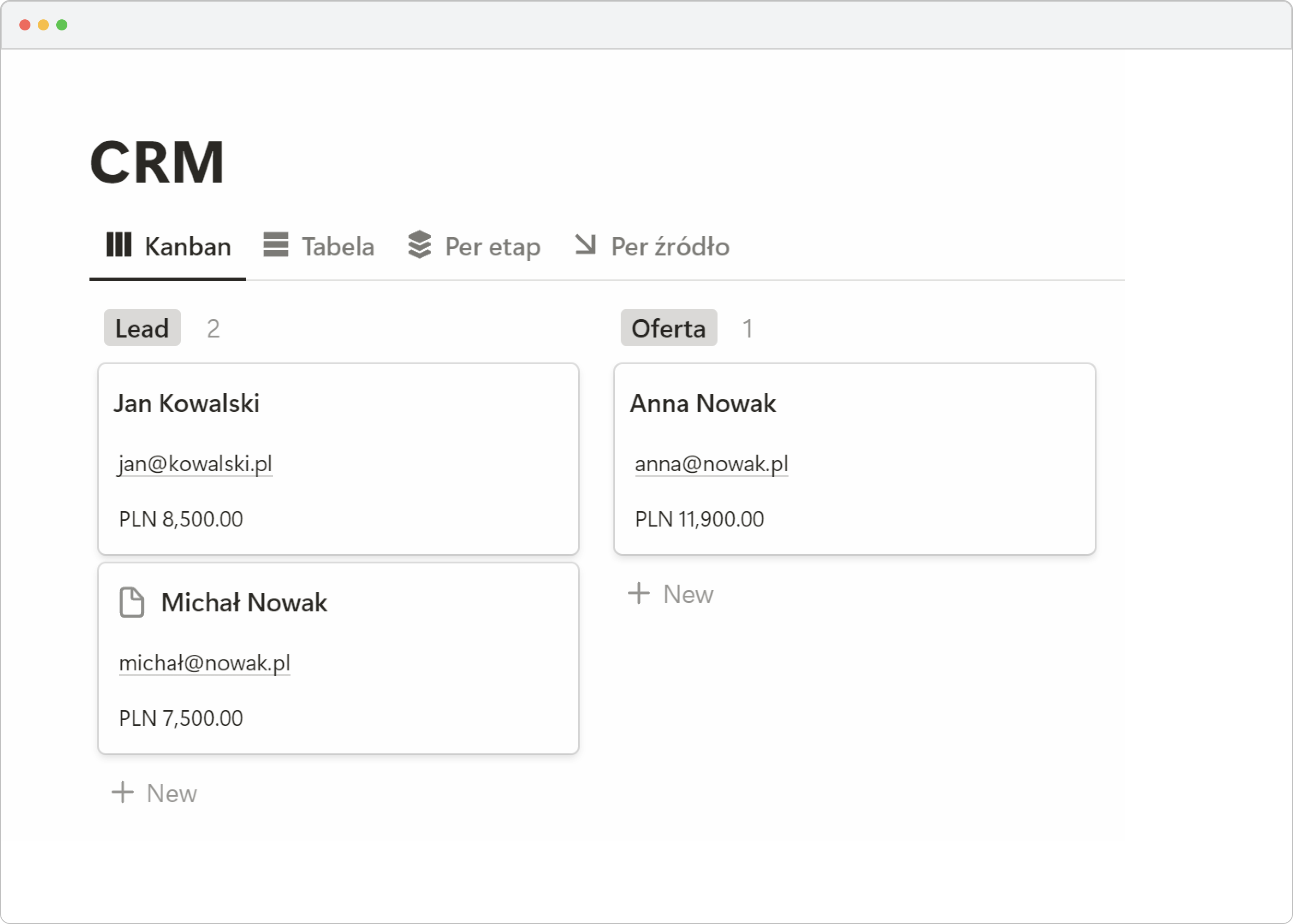Click the jan@kowalski.pl email link
Screen dimensions: 1293x924
coord(195,464)
